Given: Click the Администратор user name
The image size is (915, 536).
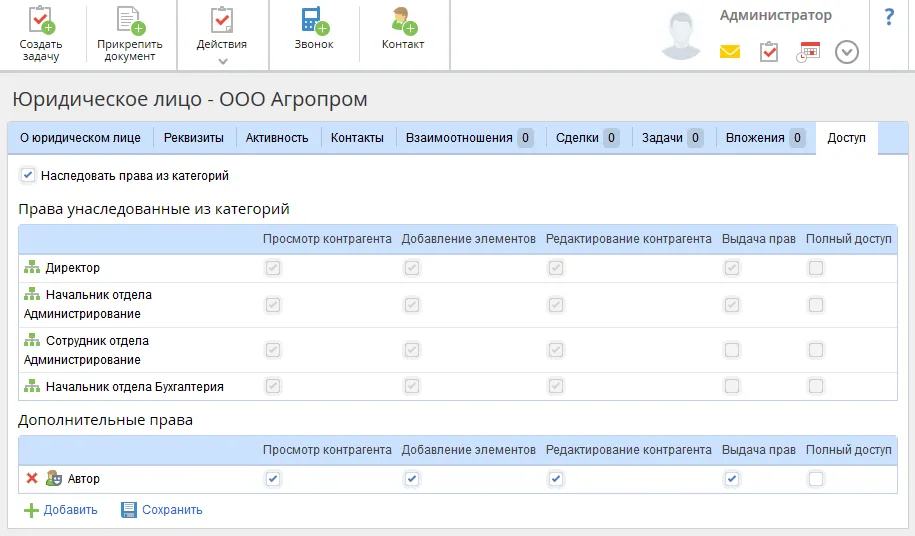Looking at the screenshot, I should tap(776, 16).
